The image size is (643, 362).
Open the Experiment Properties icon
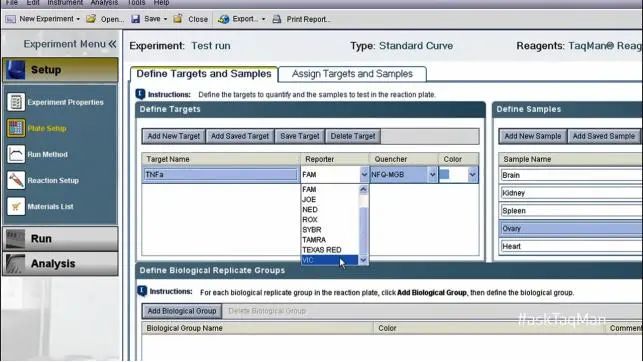(x=16, y=102)
